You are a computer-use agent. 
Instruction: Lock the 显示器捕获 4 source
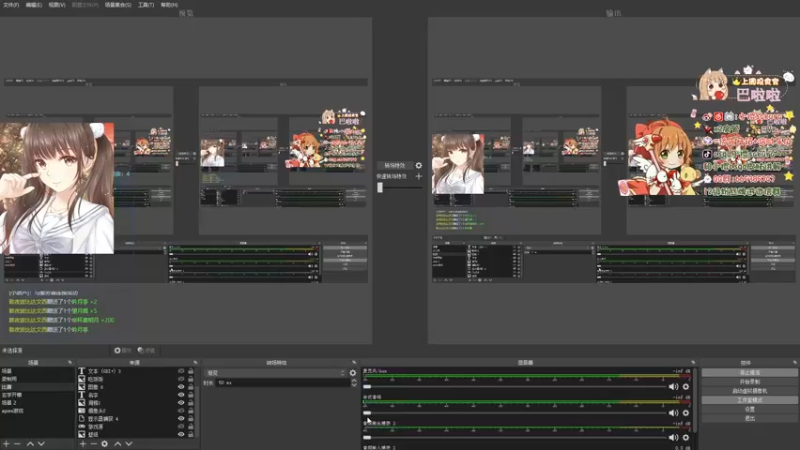[x=191, y=418]
